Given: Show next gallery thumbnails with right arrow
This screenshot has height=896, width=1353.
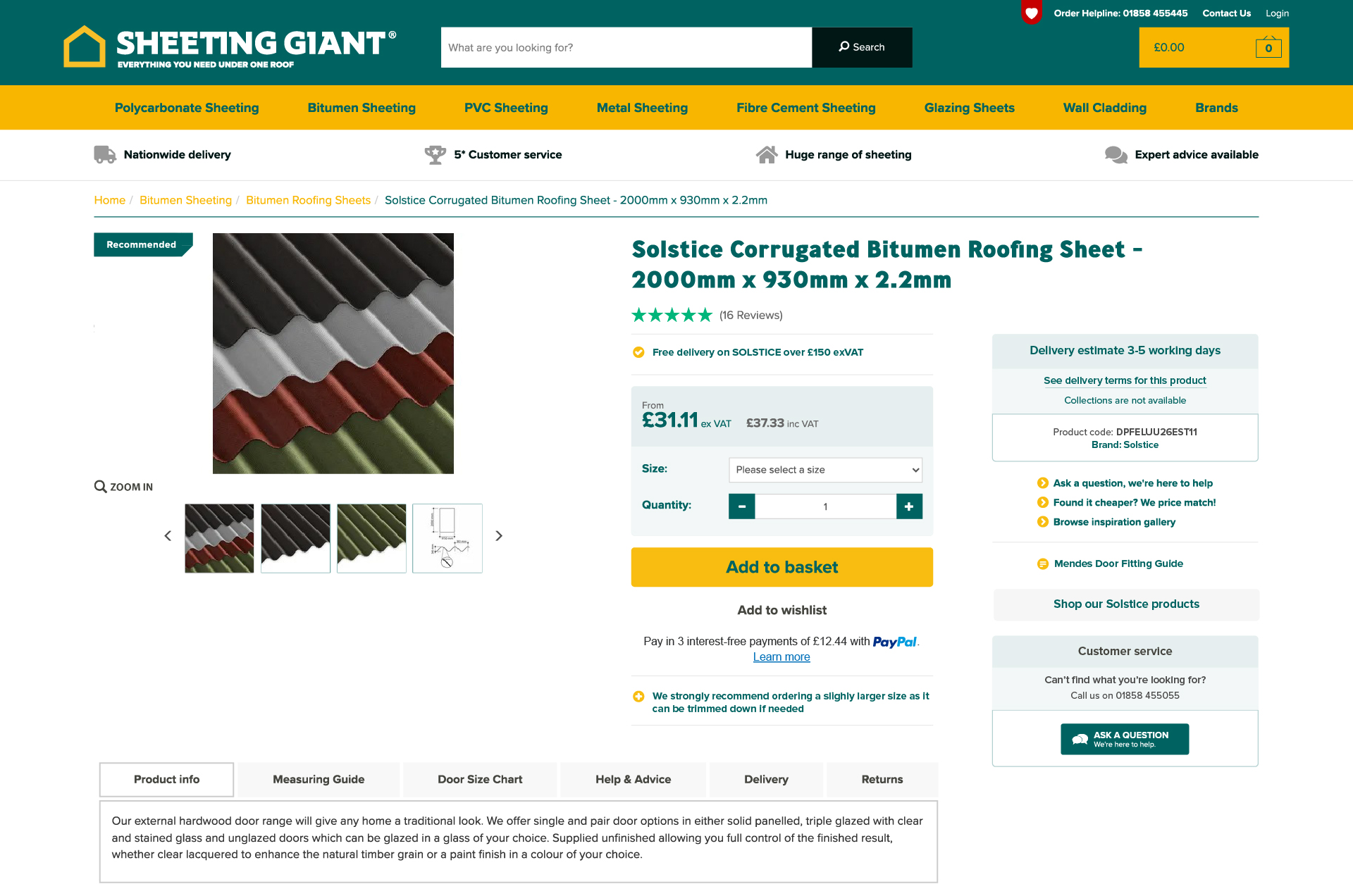Looking at the screenshot, I should click(x=499, y=536).
